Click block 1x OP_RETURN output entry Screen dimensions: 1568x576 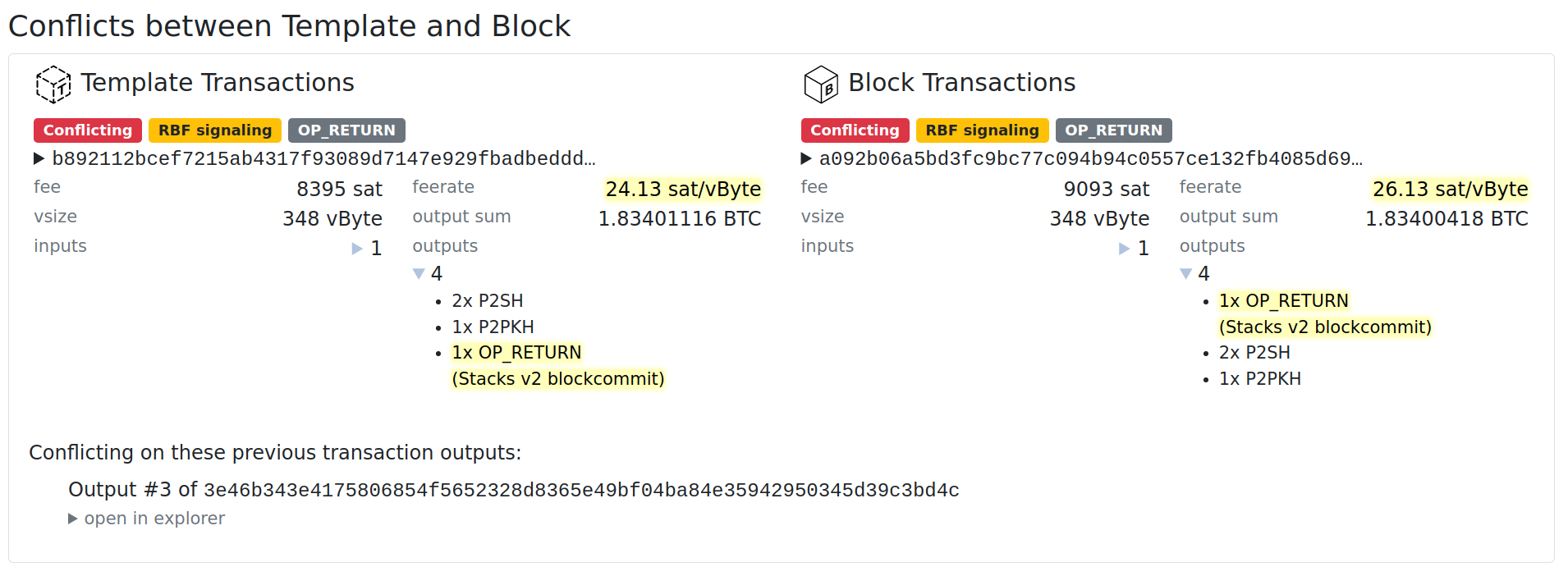click(1284, 301)
